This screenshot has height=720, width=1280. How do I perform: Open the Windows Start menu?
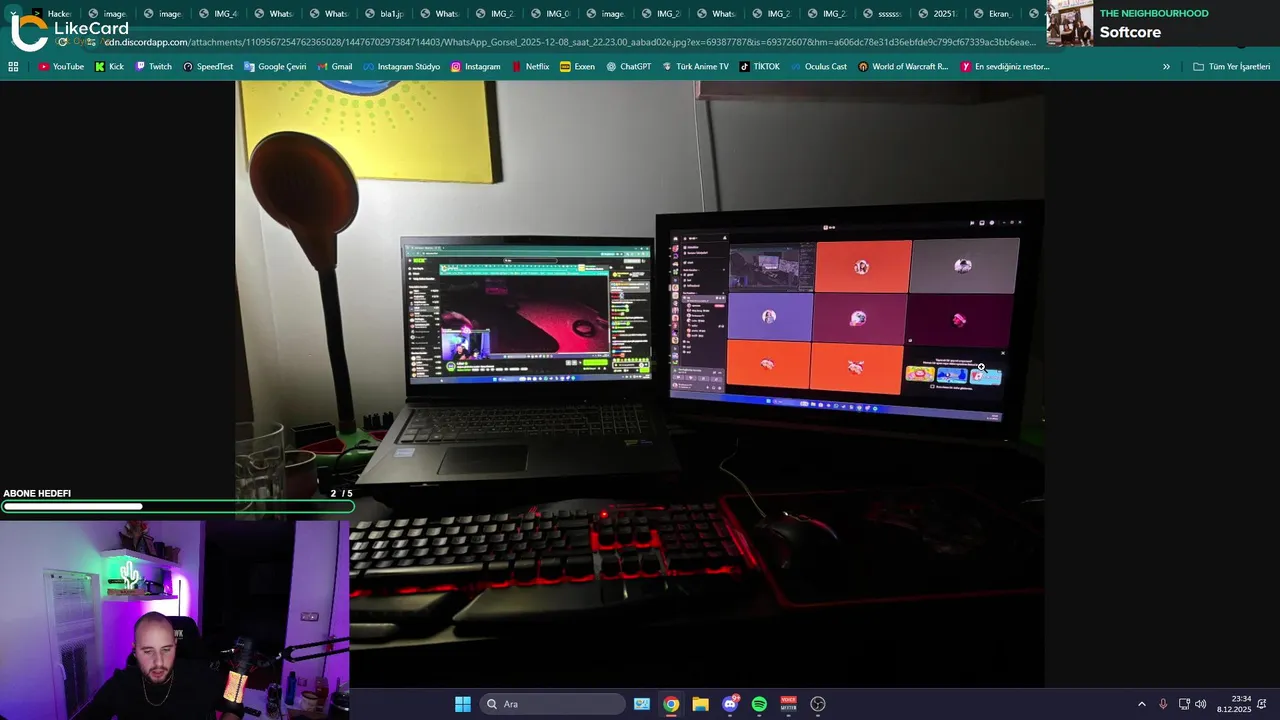[462, 704]
